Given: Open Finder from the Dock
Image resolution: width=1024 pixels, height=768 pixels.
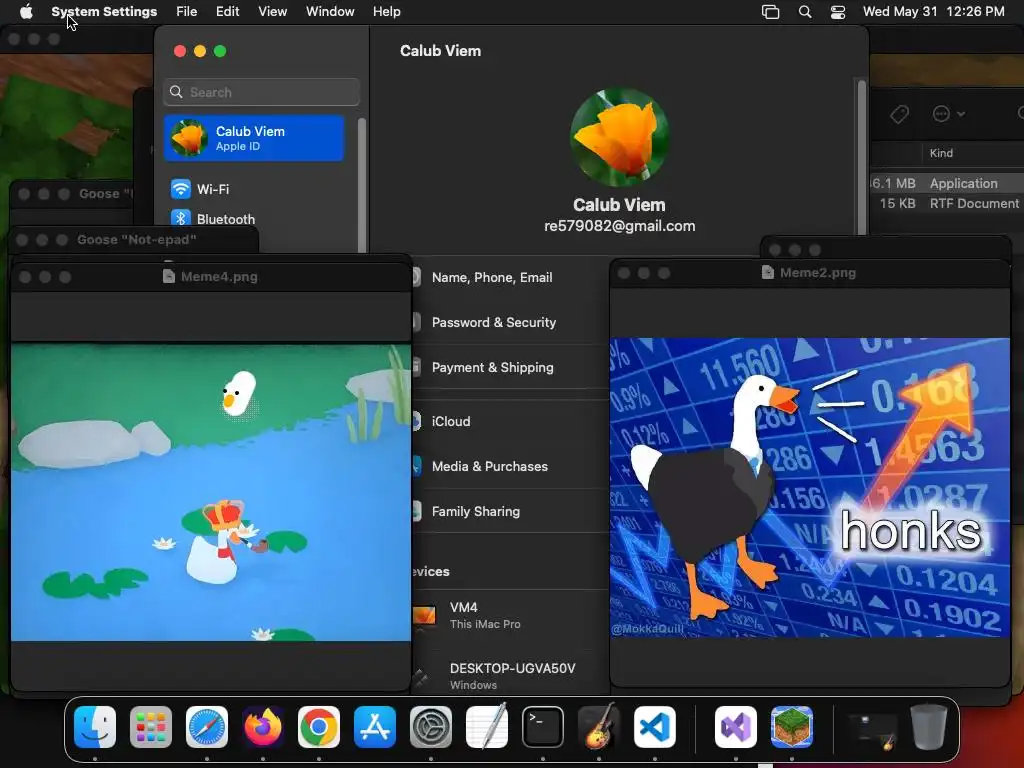Looking at the screenshot, I should click(95, 727).
